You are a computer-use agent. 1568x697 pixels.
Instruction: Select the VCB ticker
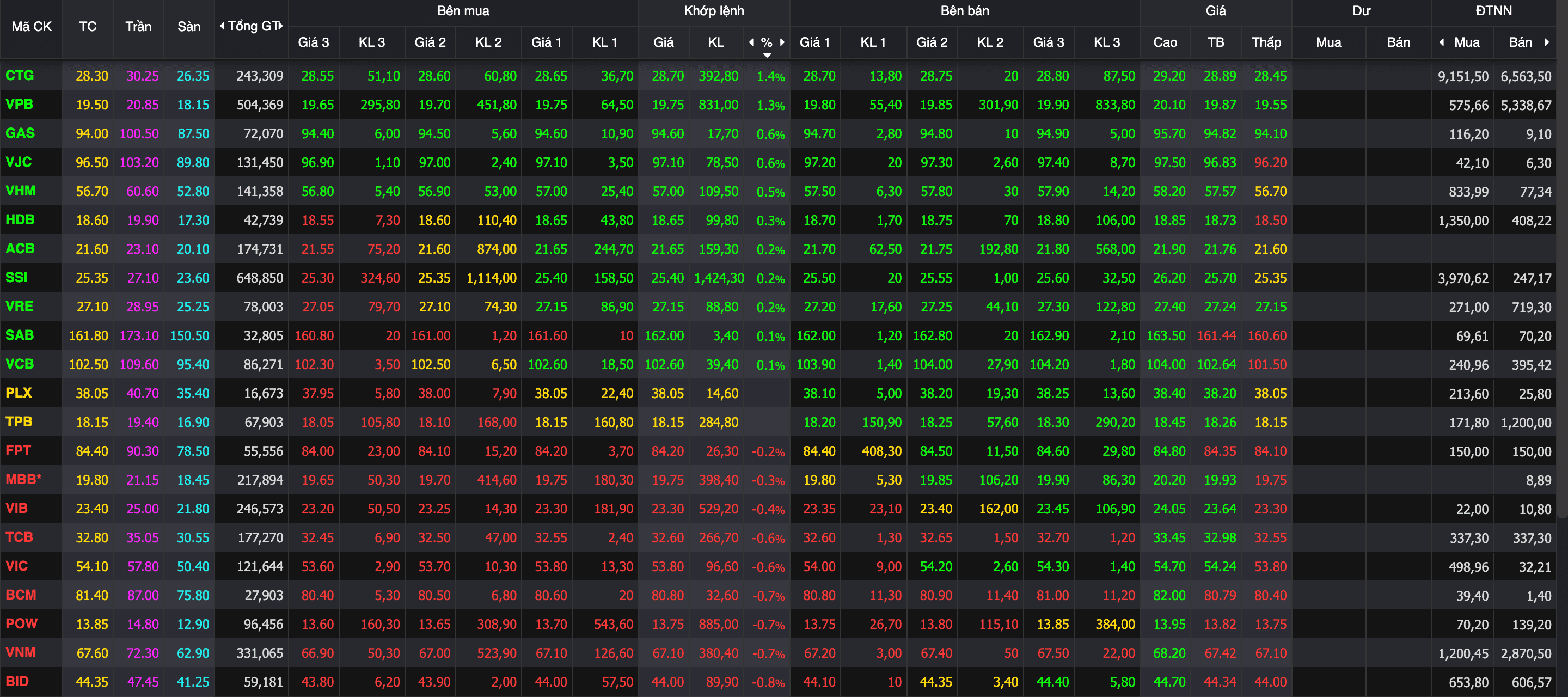20,364
